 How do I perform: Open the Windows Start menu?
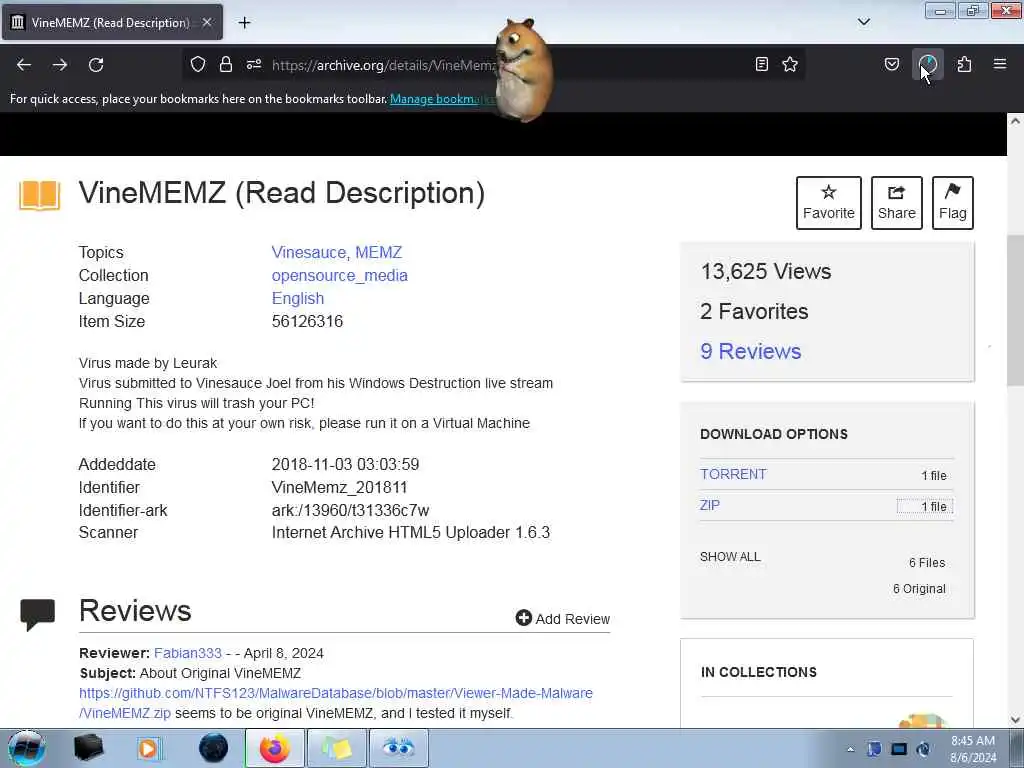[x=27, y=748]
